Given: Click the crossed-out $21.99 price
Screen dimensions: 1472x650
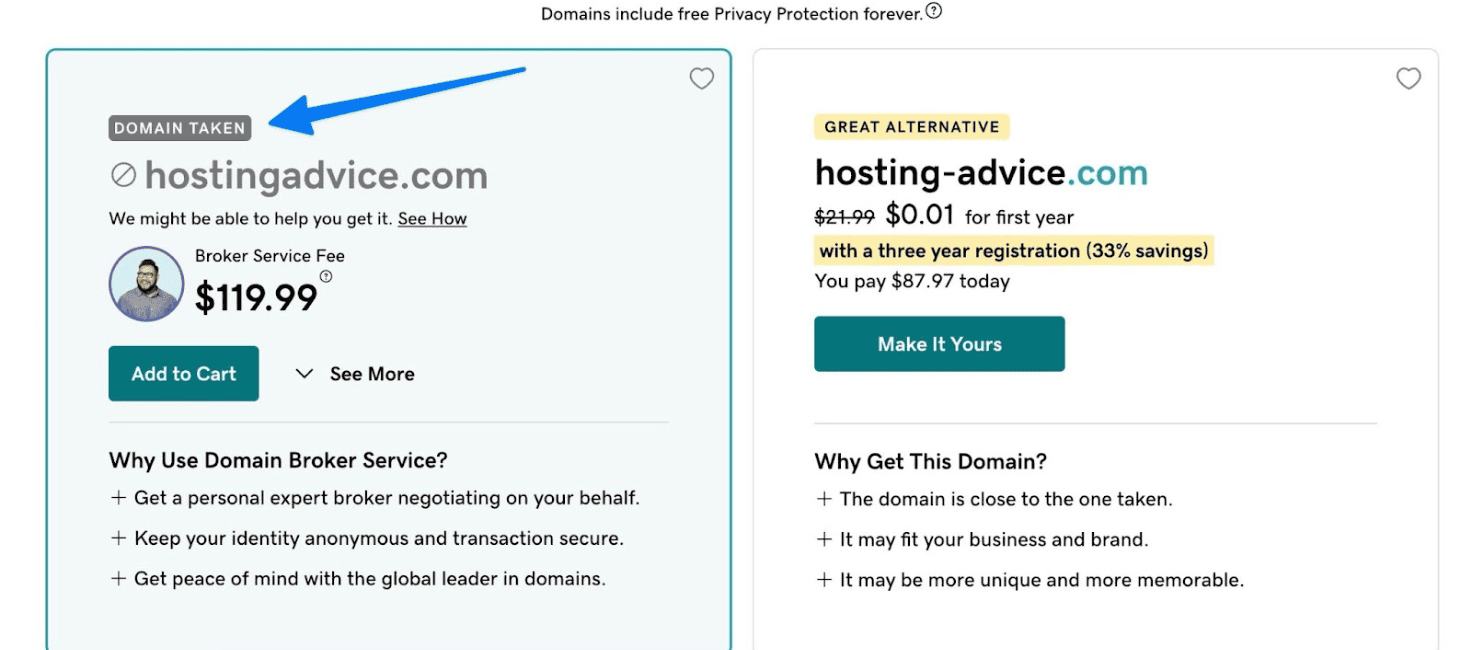Looking at the screenshot, I should [846, 215].
